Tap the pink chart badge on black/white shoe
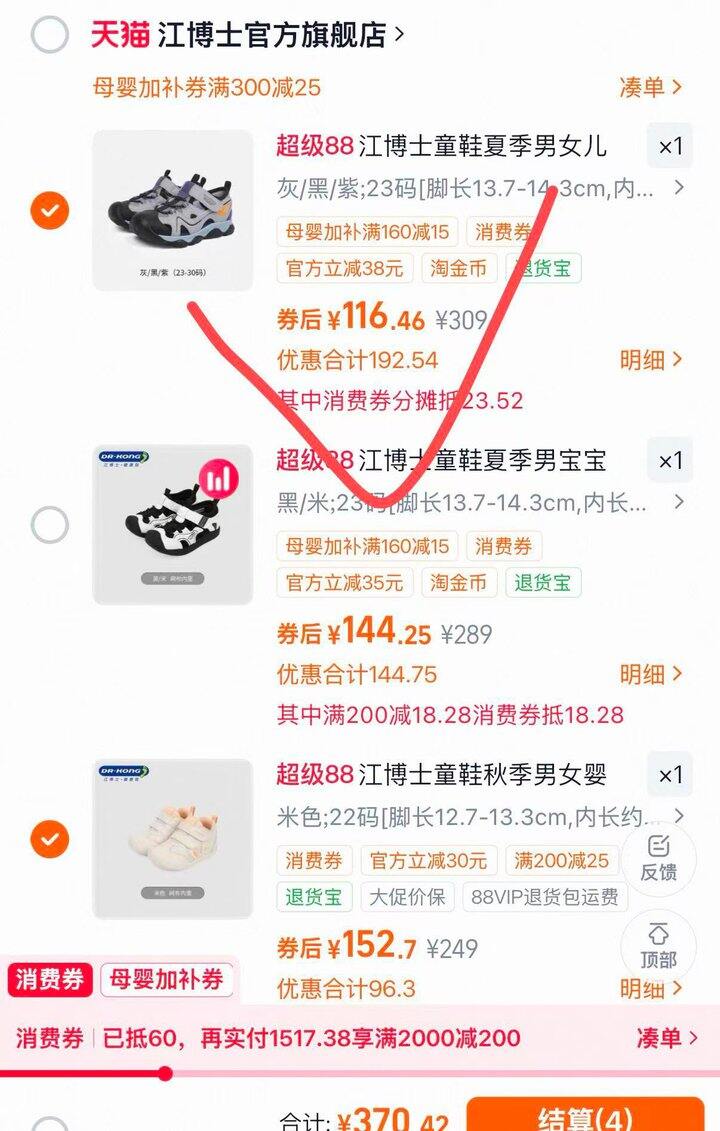 click(x=219, y=480)
